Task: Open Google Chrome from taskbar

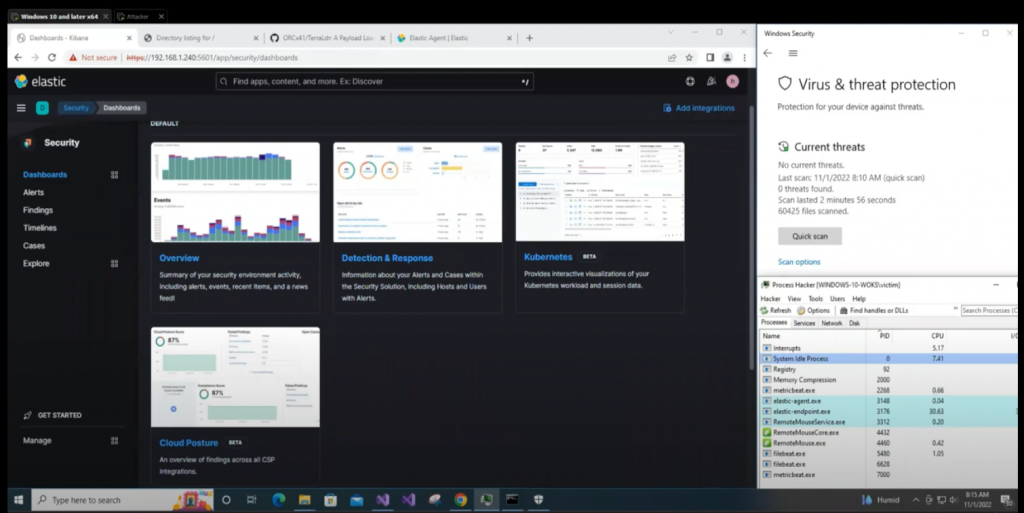Action: 461,500
